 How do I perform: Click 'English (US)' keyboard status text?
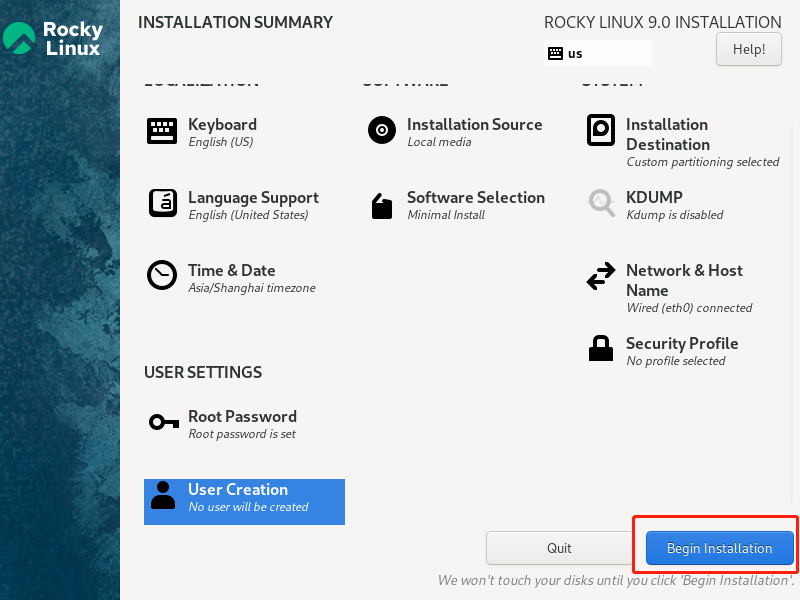pos(221,142)
